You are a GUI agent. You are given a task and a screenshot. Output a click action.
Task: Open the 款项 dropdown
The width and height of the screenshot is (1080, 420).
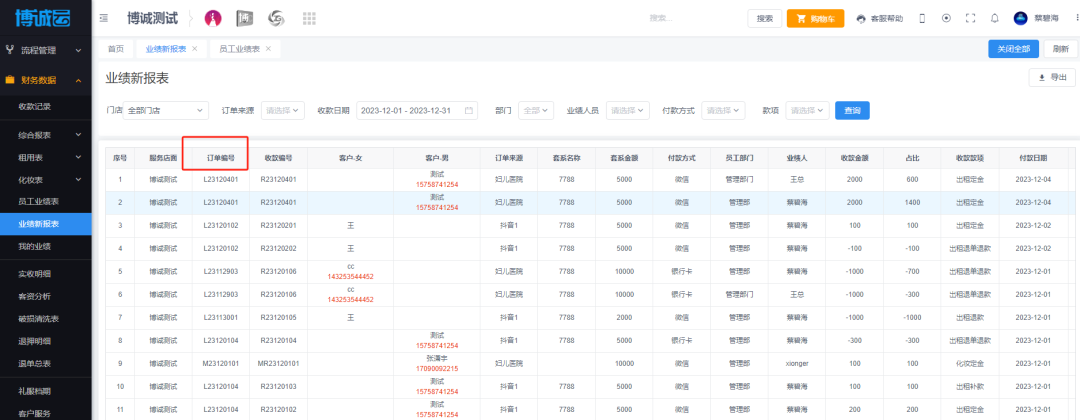[x=807, y=110]
